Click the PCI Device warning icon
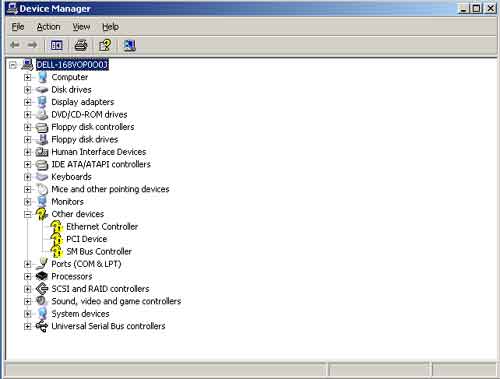Image resolution: width=500 pixels, height=379 pixels. click(56, 239)
